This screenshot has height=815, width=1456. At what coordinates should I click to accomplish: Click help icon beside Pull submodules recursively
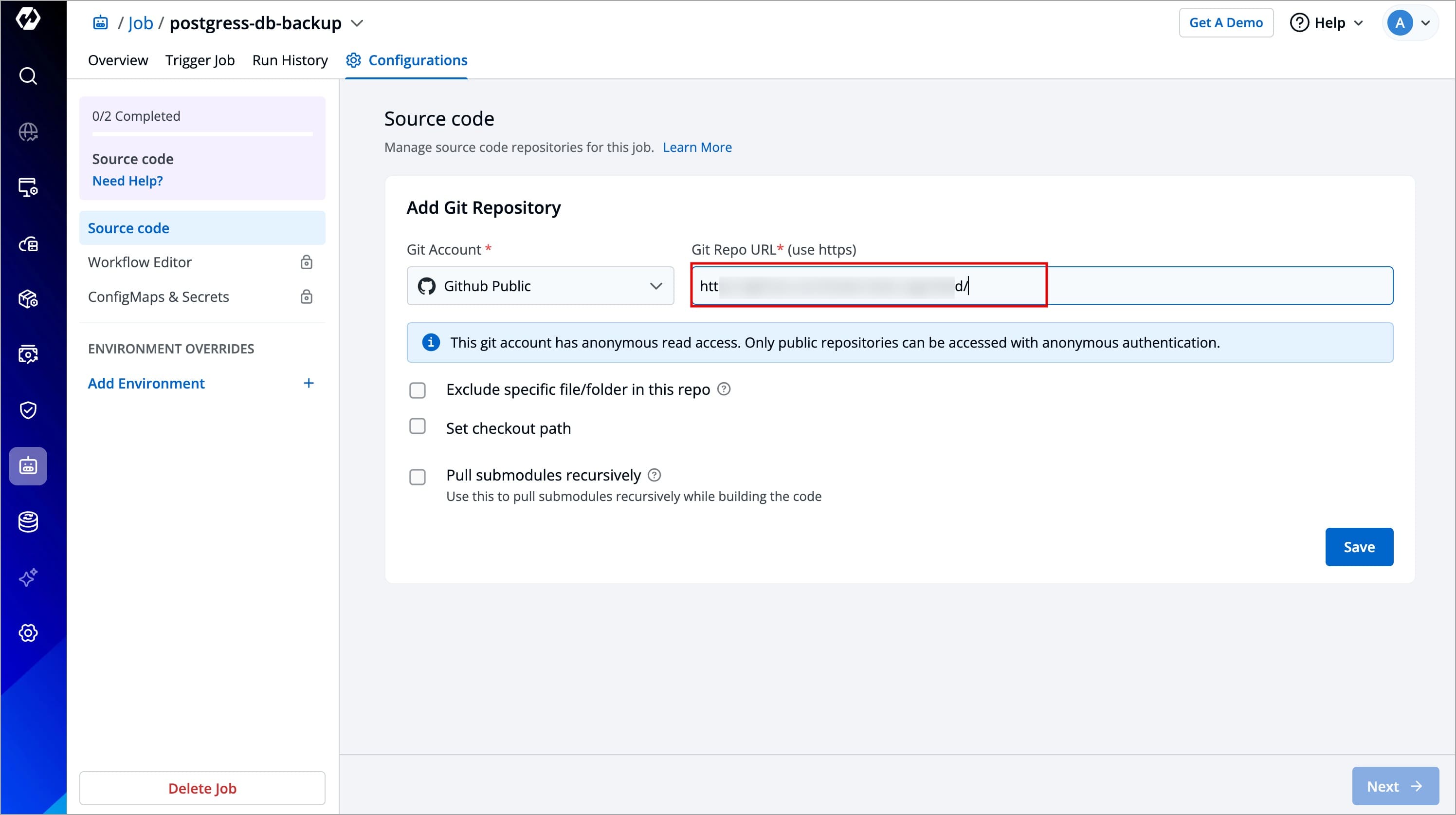(x=654, y=475)
